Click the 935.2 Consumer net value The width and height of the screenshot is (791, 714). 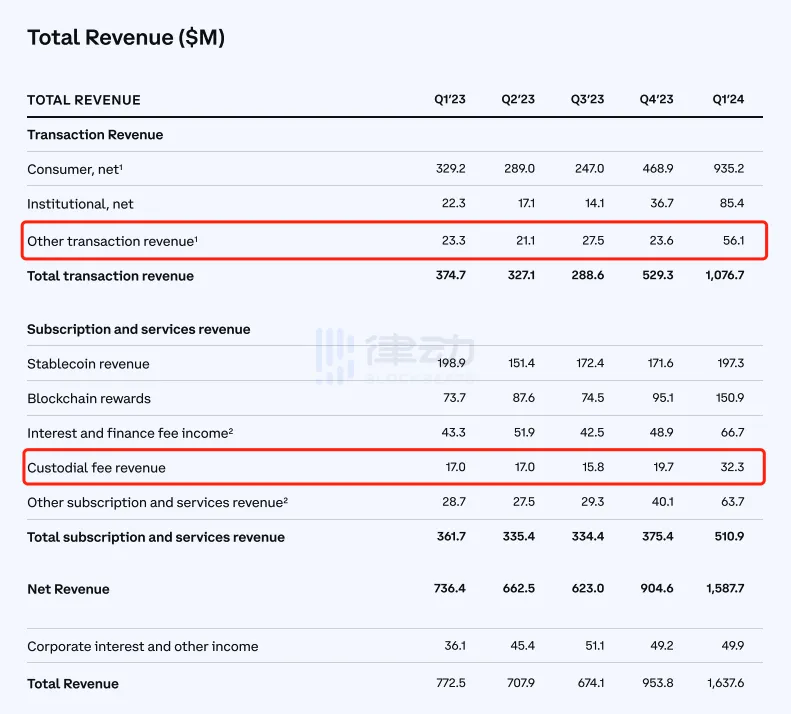727,170
